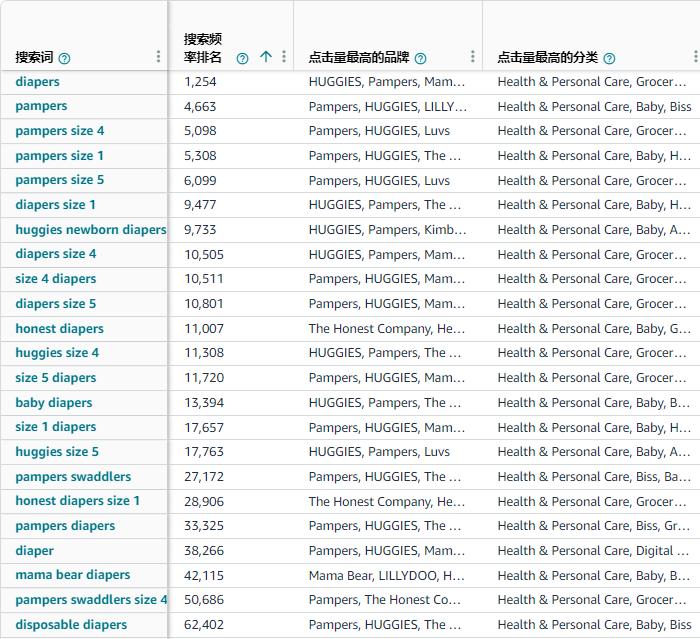This screenshot has height=639, width=700.
Task: Open column menu dots for 搜索频率排名
Action: [284, 57]
